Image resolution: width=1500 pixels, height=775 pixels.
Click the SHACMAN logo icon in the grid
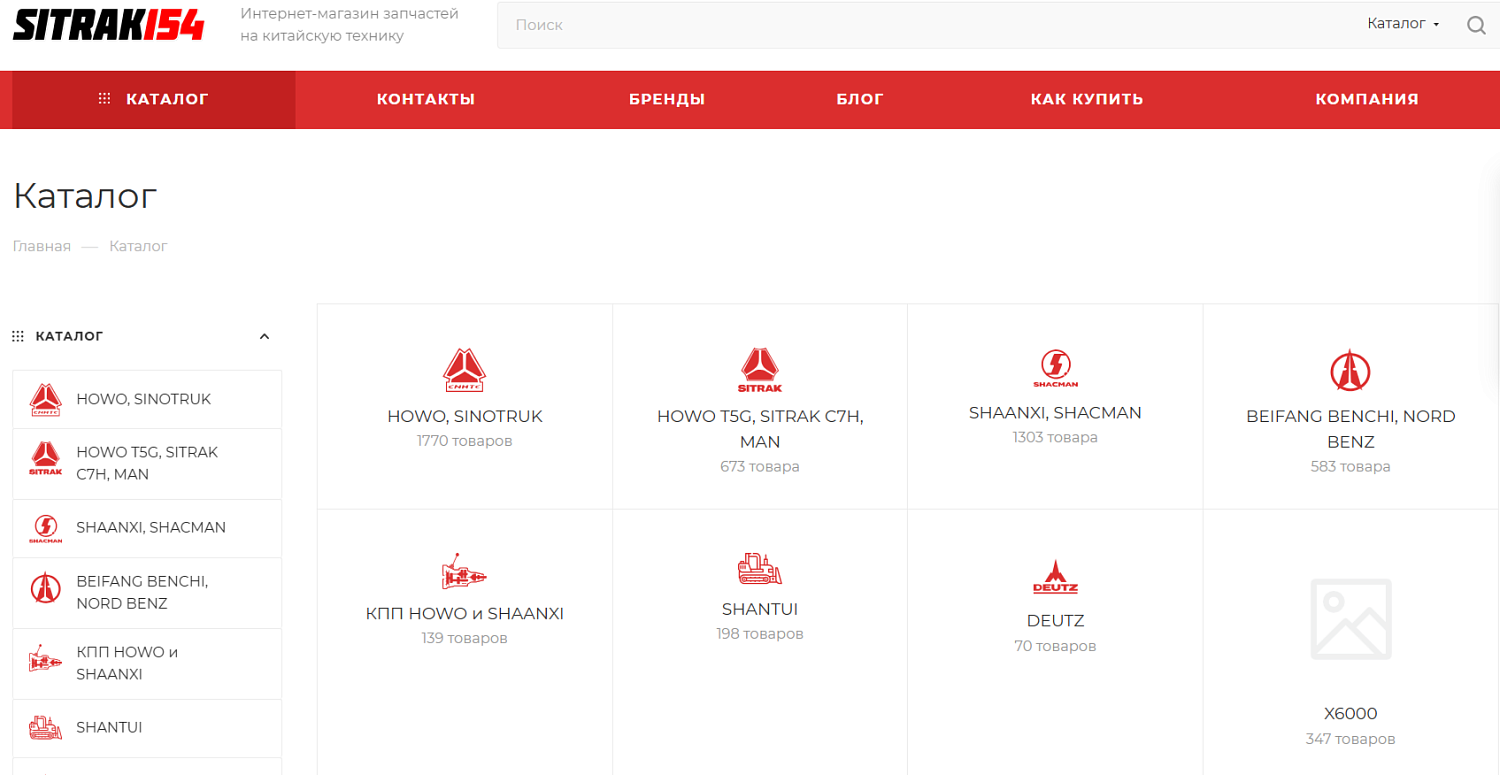click(1055, 368)
